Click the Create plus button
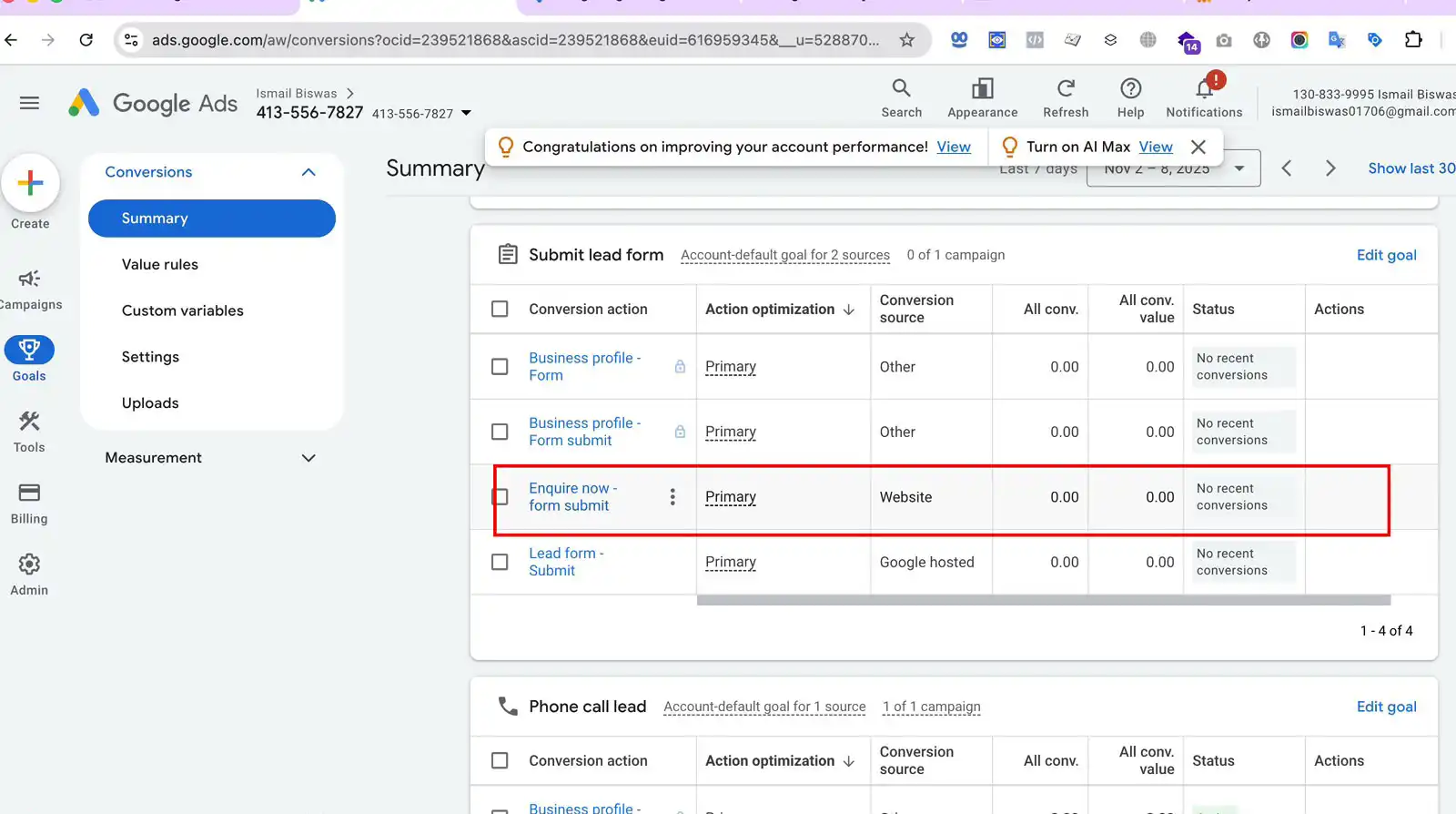 [x=30, y=183]
